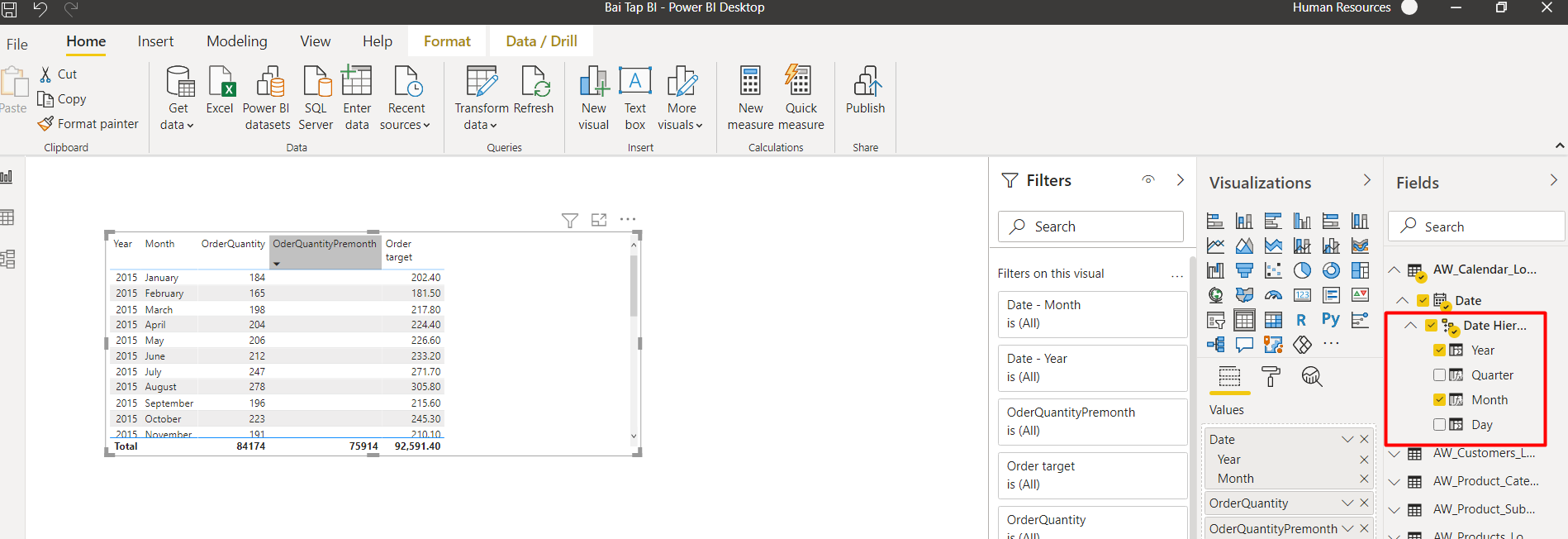This screenshot has width=1568, height=539.
Task: Click the Publish button
Action: (x=865, y=91)
